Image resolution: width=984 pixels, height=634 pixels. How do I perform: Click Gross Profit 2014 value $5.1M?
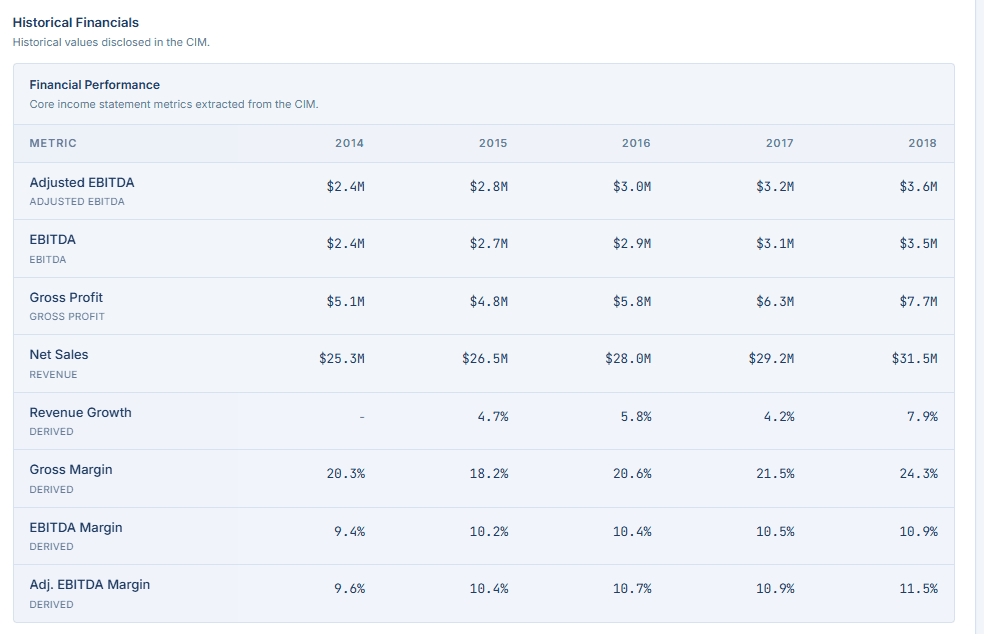(x=345, y=301)
